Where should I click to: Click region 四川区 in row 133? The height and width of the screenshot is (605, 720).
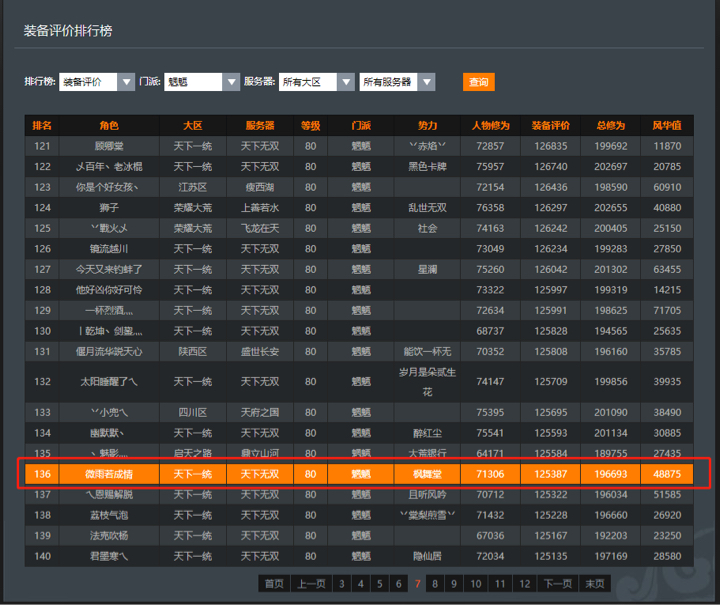point(193,412)
